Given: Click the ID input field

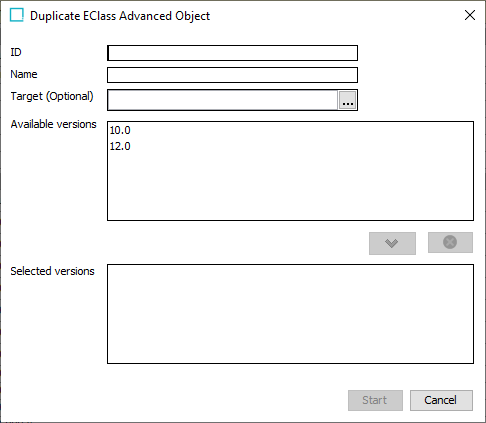Looking at the screenshot, I should click(232, 53).
